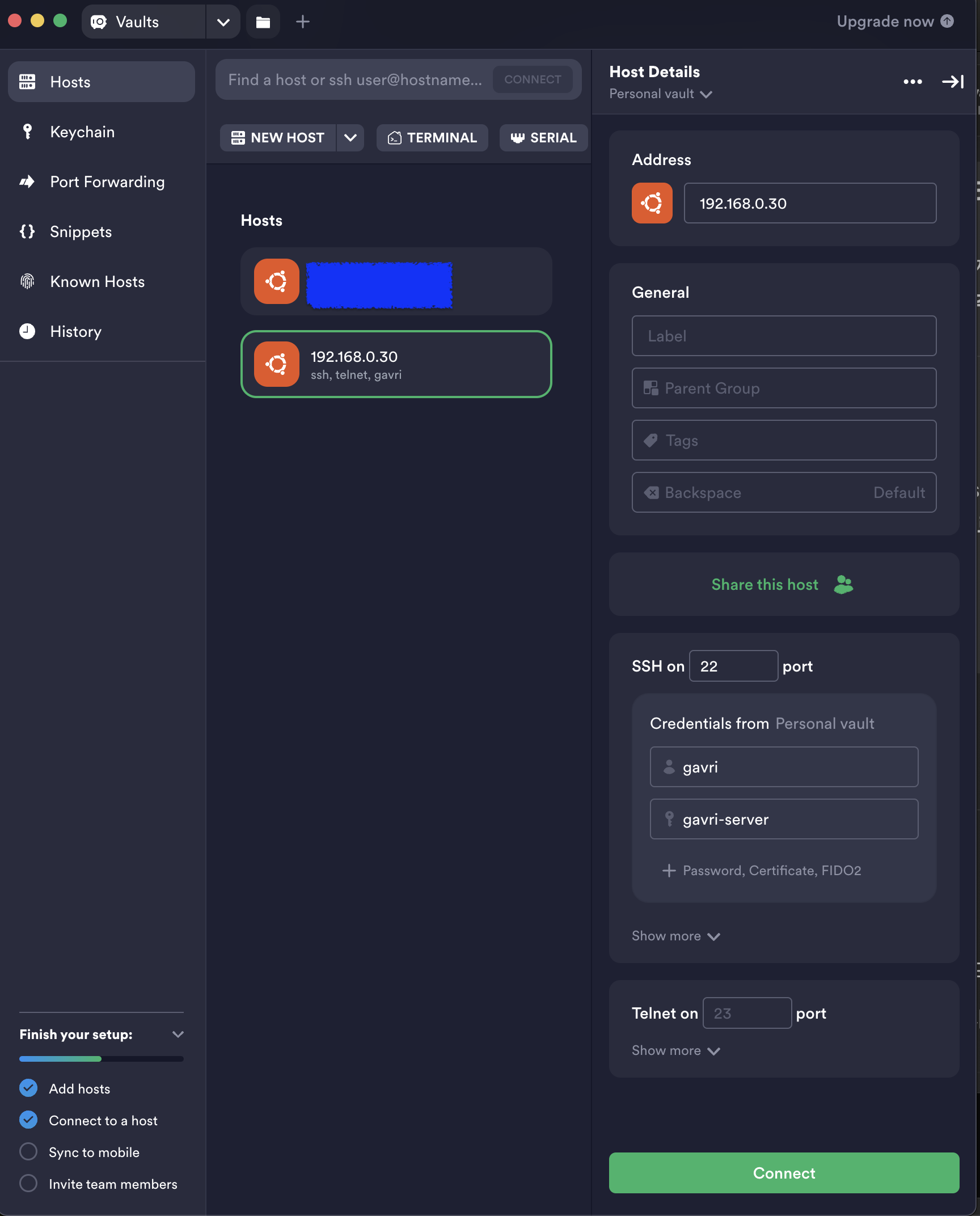
Task: Click the Label input field
Action: pos(784,336)
